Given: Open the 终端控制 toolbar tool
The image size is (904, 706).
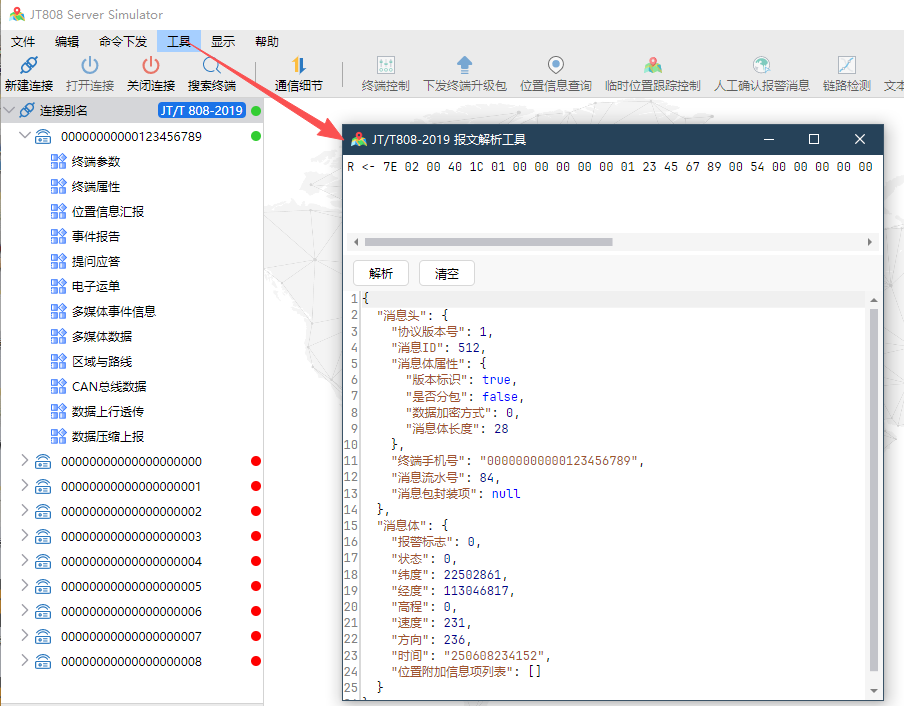Looking at the screenshot, I should (x=385, y=66).
